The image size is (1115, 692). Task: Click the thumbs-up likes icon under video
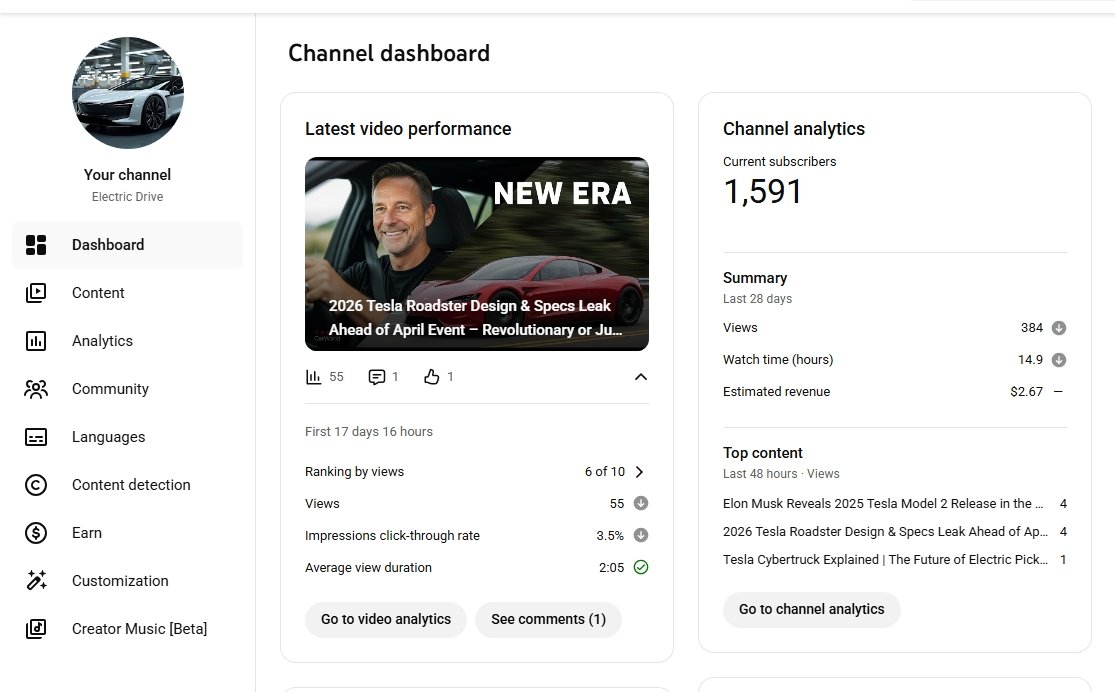point(432,377)
